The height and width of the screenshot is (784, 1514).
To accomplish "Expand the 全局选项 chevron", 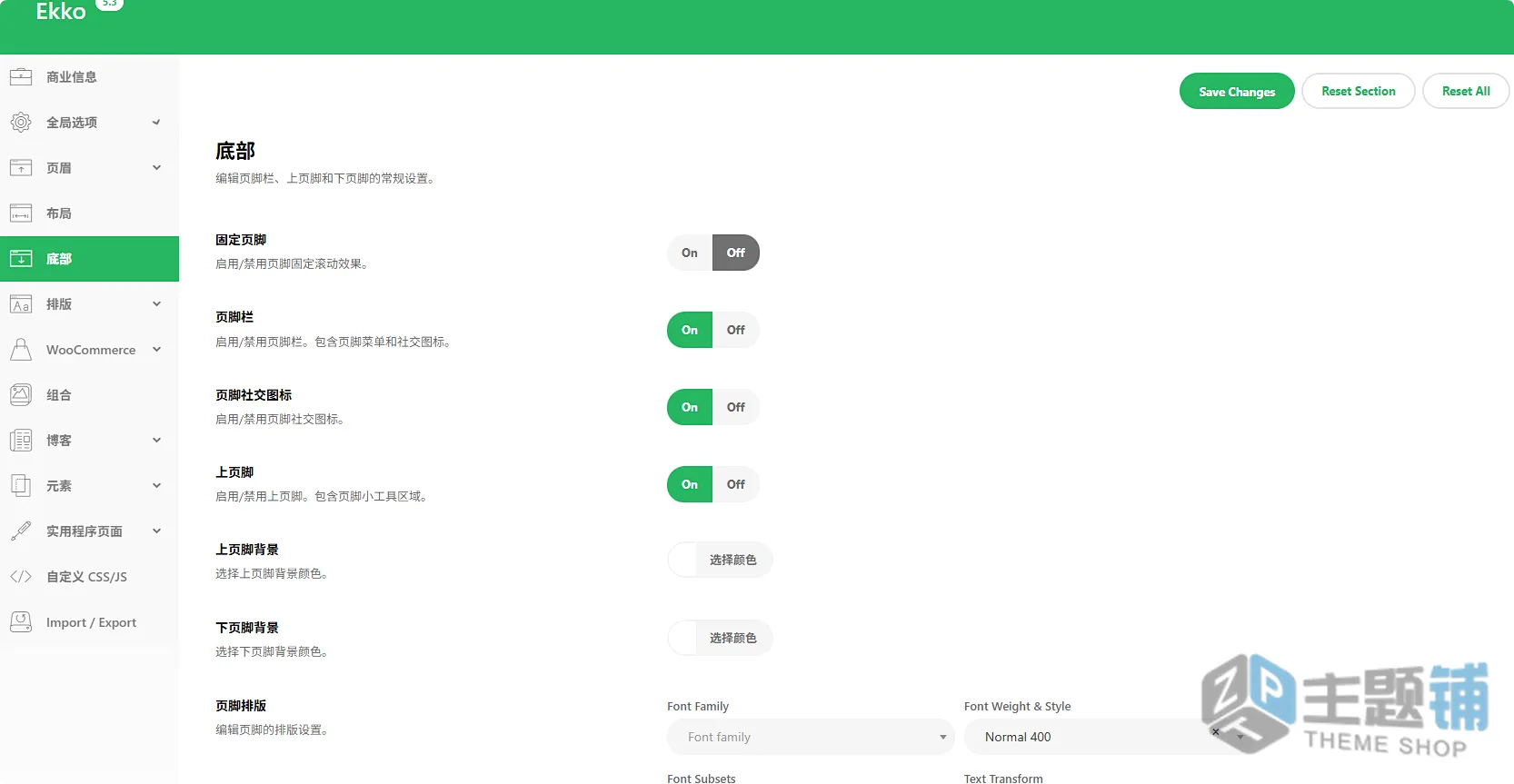I will click(156, 123).
